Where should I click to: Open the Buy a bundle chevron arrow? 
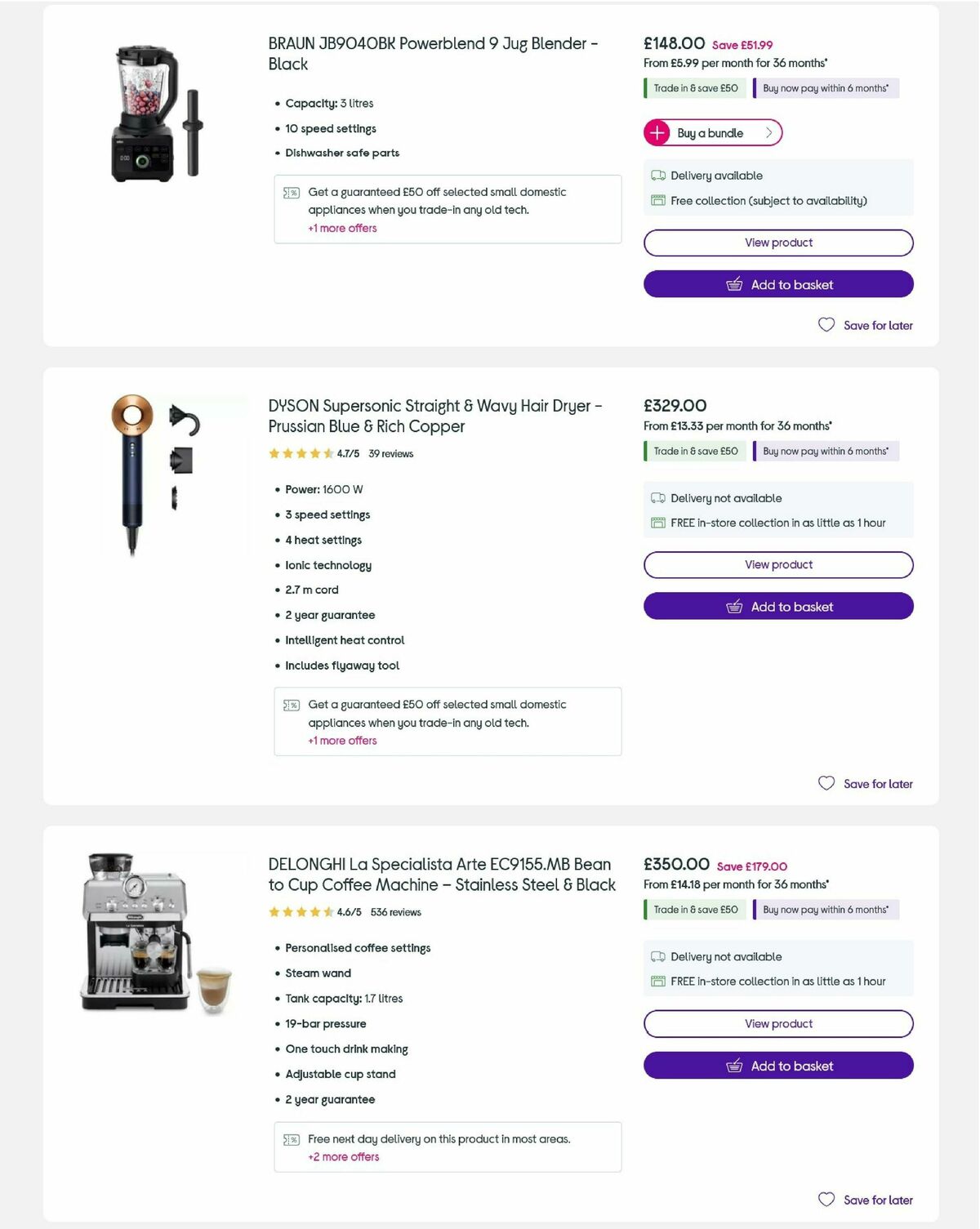768,132
